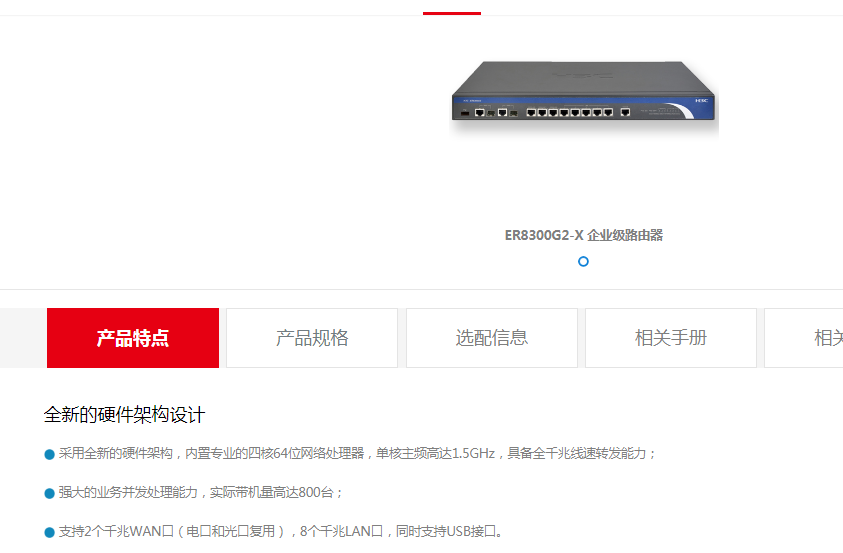Click the blue bullet beside the WAN口 line
This screenshot has width=843, height=553.
(49, 533)
